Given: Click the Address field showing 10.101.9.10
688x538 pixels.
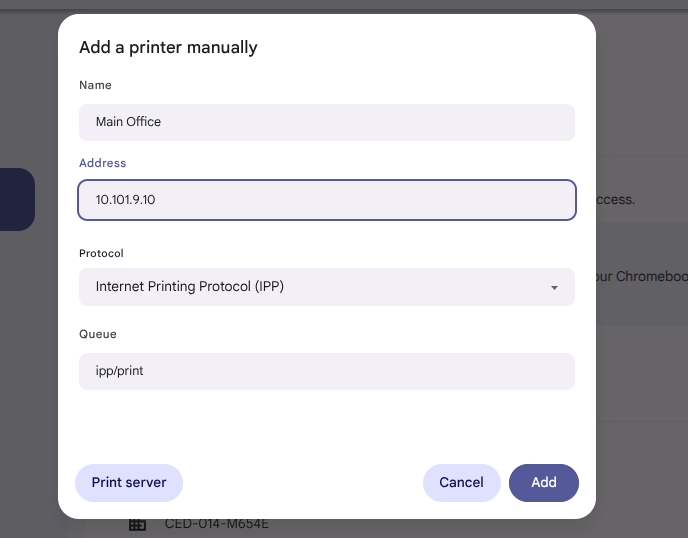Looking at the screenshot, I should coord(327,200).
